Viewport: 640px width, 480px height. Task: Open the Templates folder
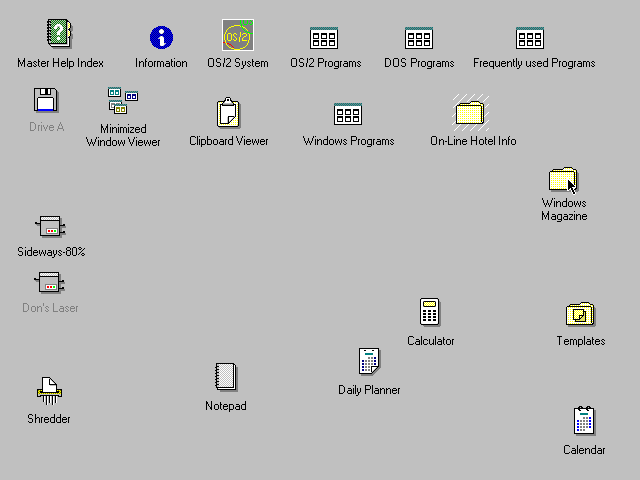[x=580, y=314]
